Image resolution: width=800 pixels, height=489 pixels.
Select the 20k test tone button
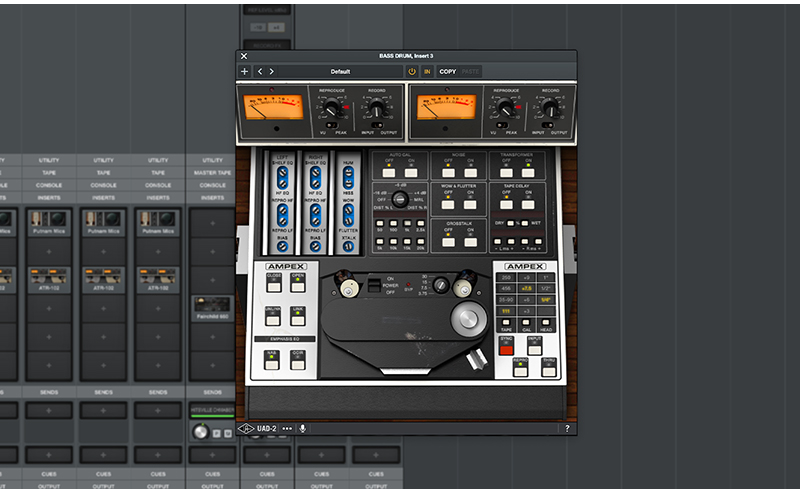pos(420,241)
